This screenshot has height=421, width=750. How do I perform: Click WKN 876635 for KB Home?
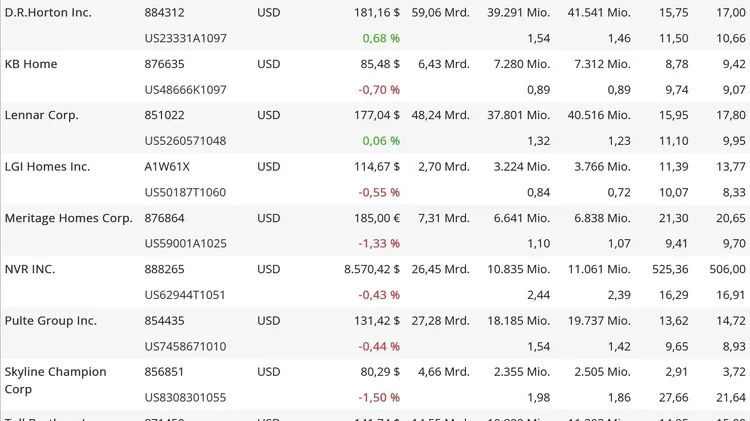point(164,64)
